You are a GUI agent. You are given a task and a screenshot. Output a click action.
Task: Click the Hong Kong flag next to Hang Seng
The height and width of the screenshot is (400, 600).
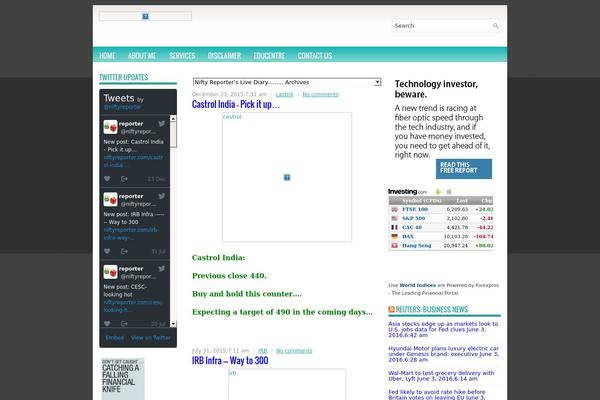click(395, 245)
